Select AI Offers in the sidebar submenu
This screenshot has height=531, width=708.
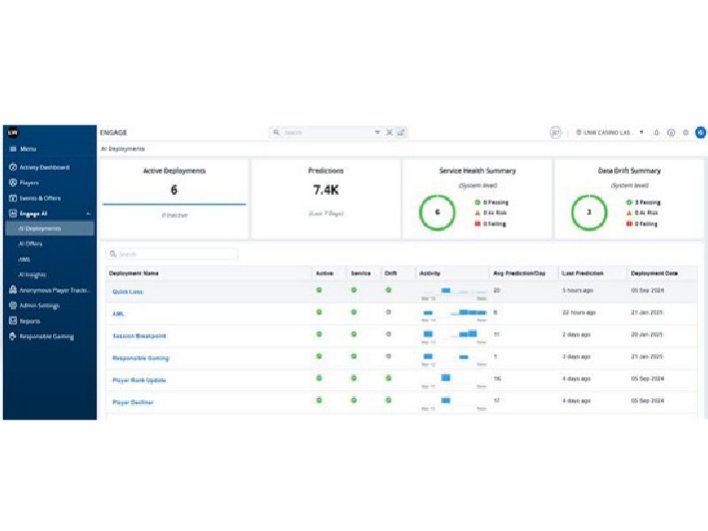coord(31,244)
